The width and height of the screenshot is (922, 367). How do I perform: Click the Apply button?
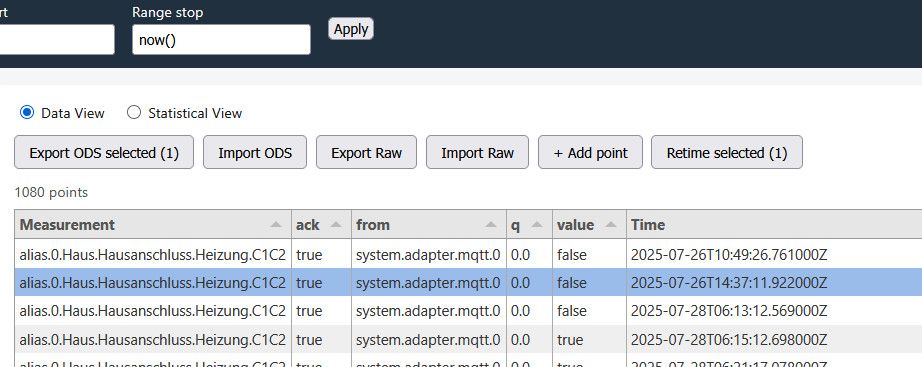coord(350,29)
